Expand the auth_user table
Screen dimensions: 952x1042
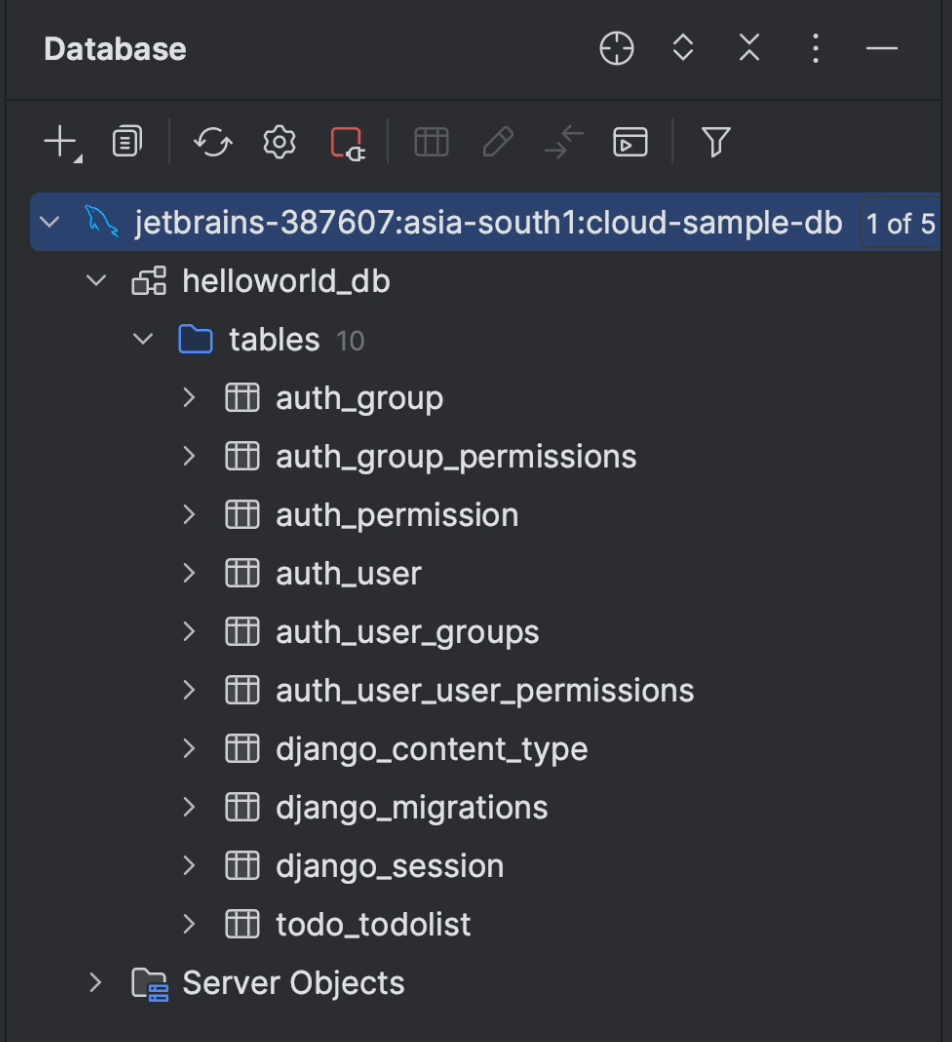189,573
